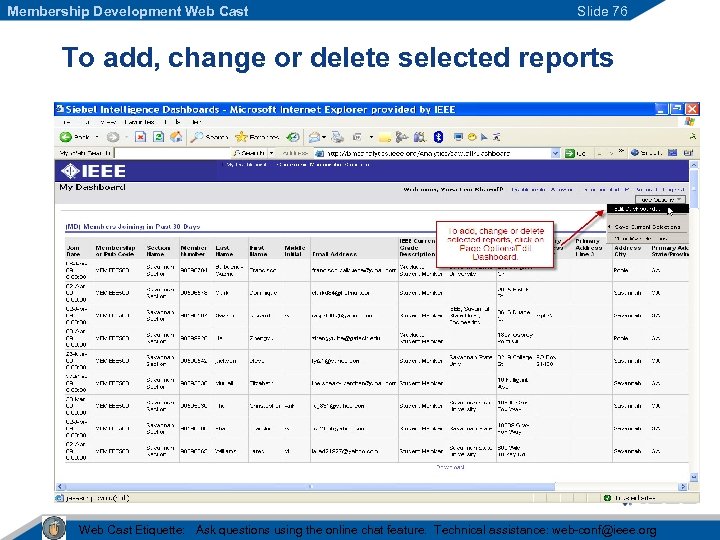Click the Snagit toolbar button
Image resolution: width=720 pixels, height=540 pixels.
point(646,153)
